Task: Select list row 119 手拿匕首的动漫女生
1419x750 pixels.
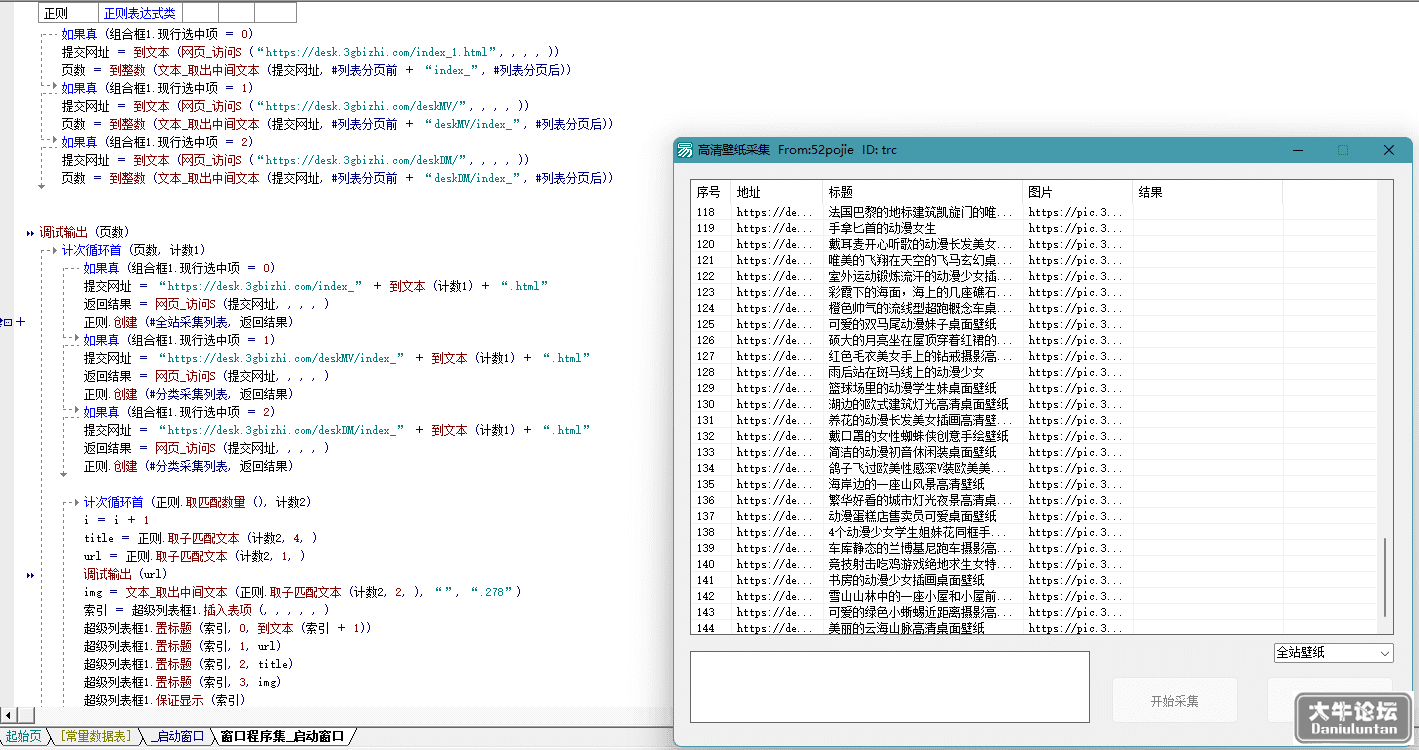Action: click(1035, 228)
